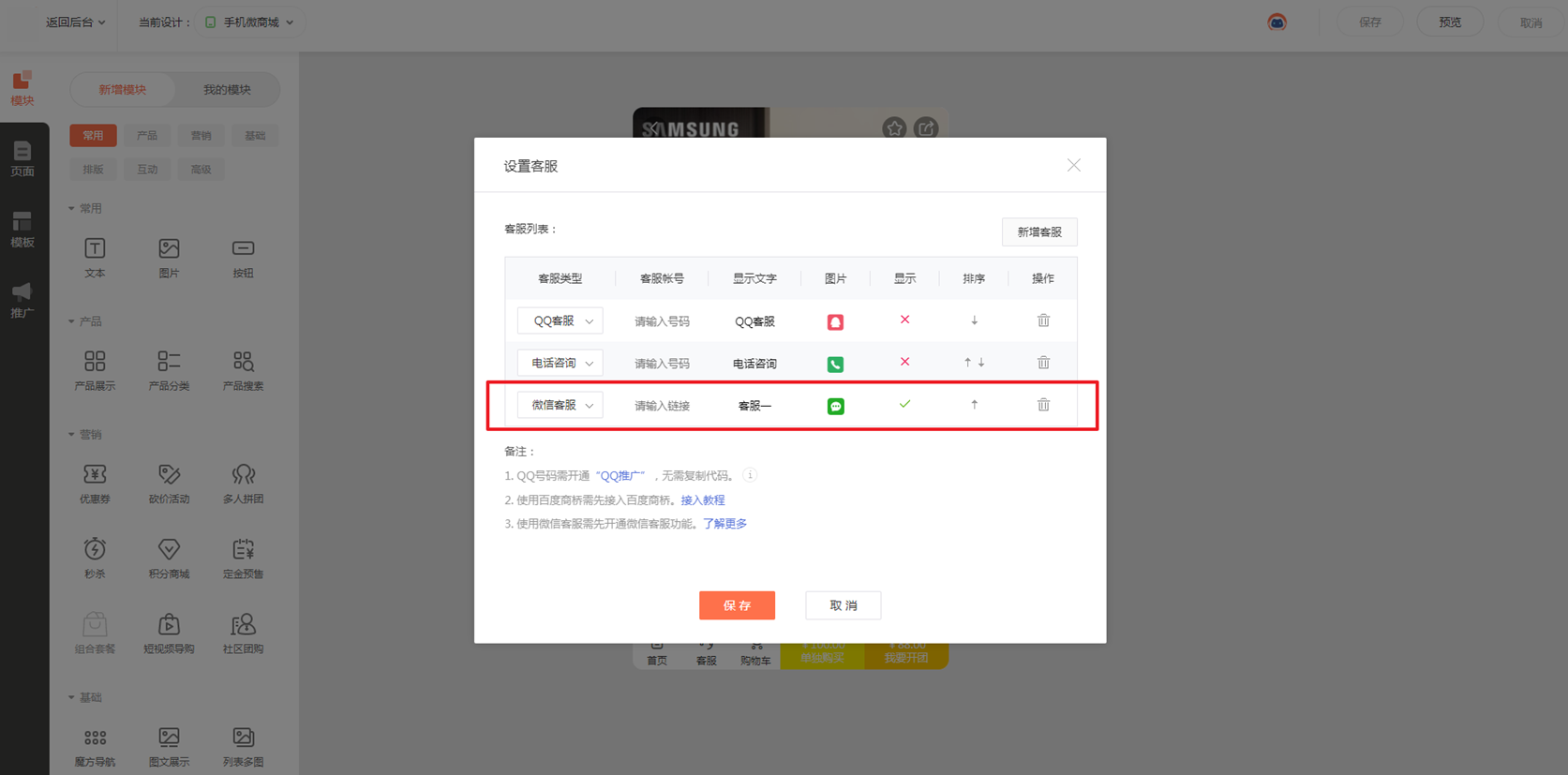
Task: Click the green WeChat image icon
Action: pos(835,406)
